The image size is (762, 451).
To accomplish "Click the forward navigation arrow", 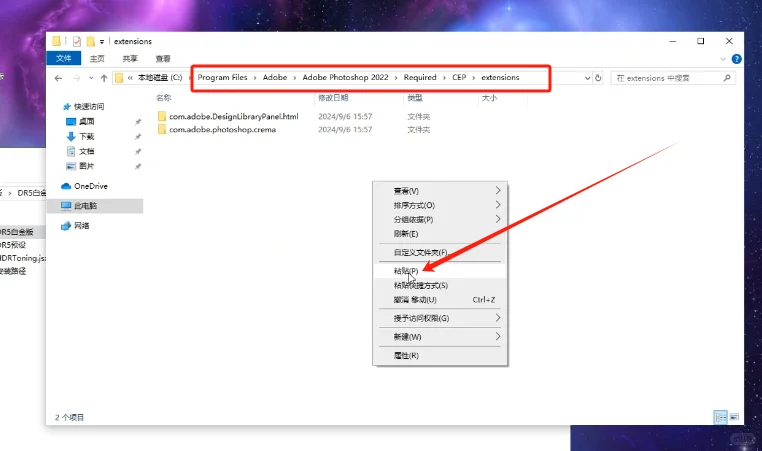I will tap(76, 78).
